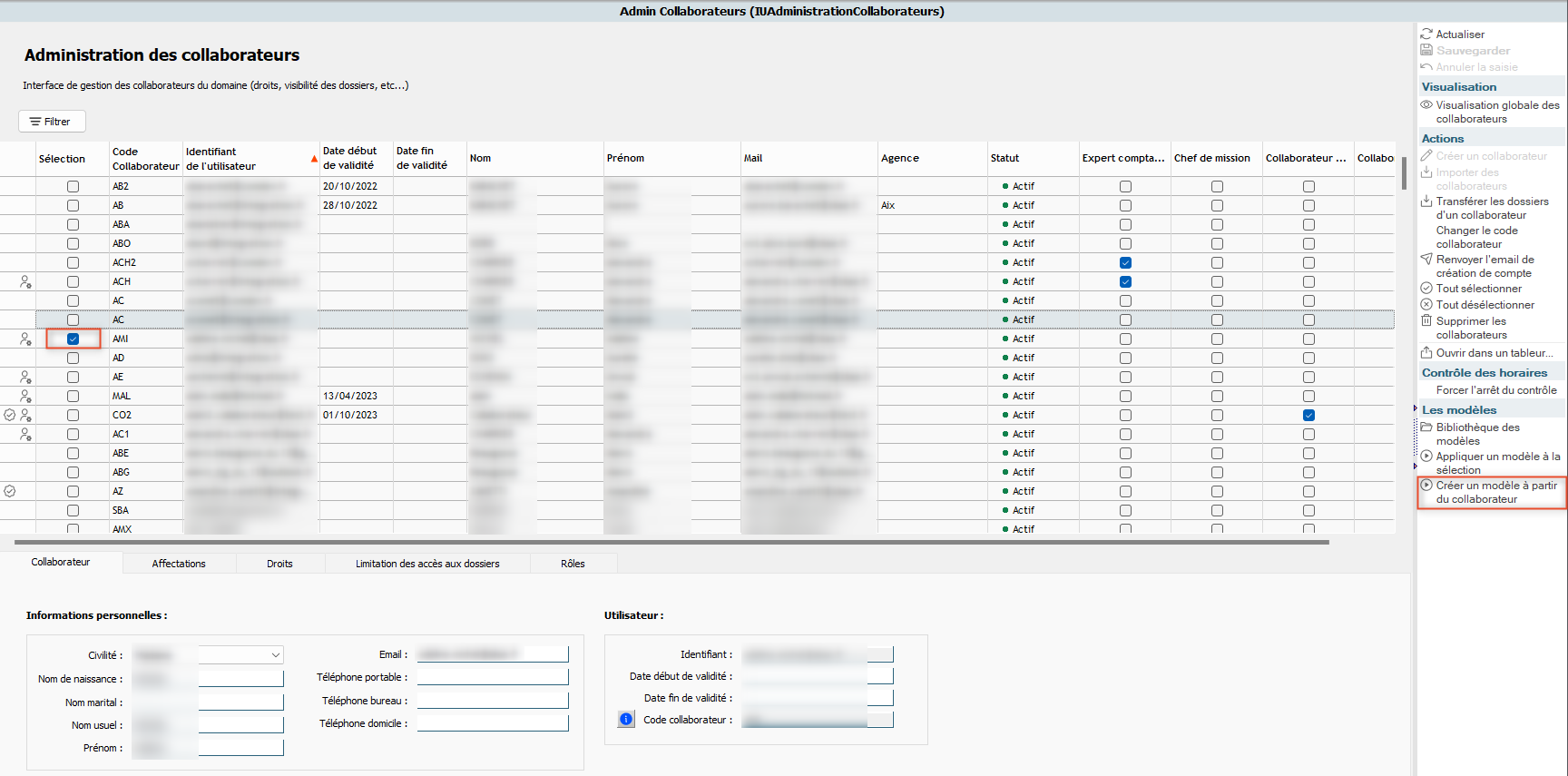Check the selection box for AB2

coord(73,186)
